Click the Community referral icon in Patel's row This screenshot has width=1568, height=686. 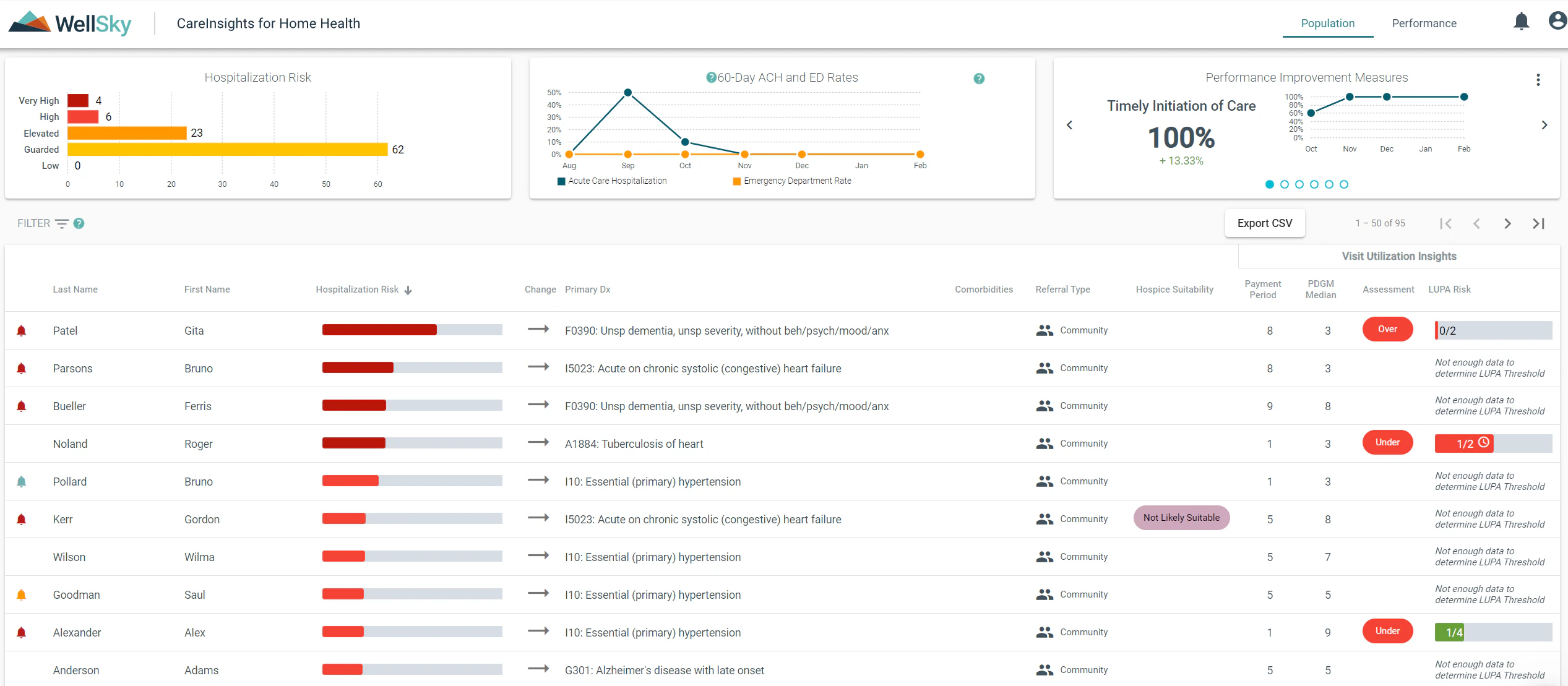pyautogui.click(x=1044, y=330)
